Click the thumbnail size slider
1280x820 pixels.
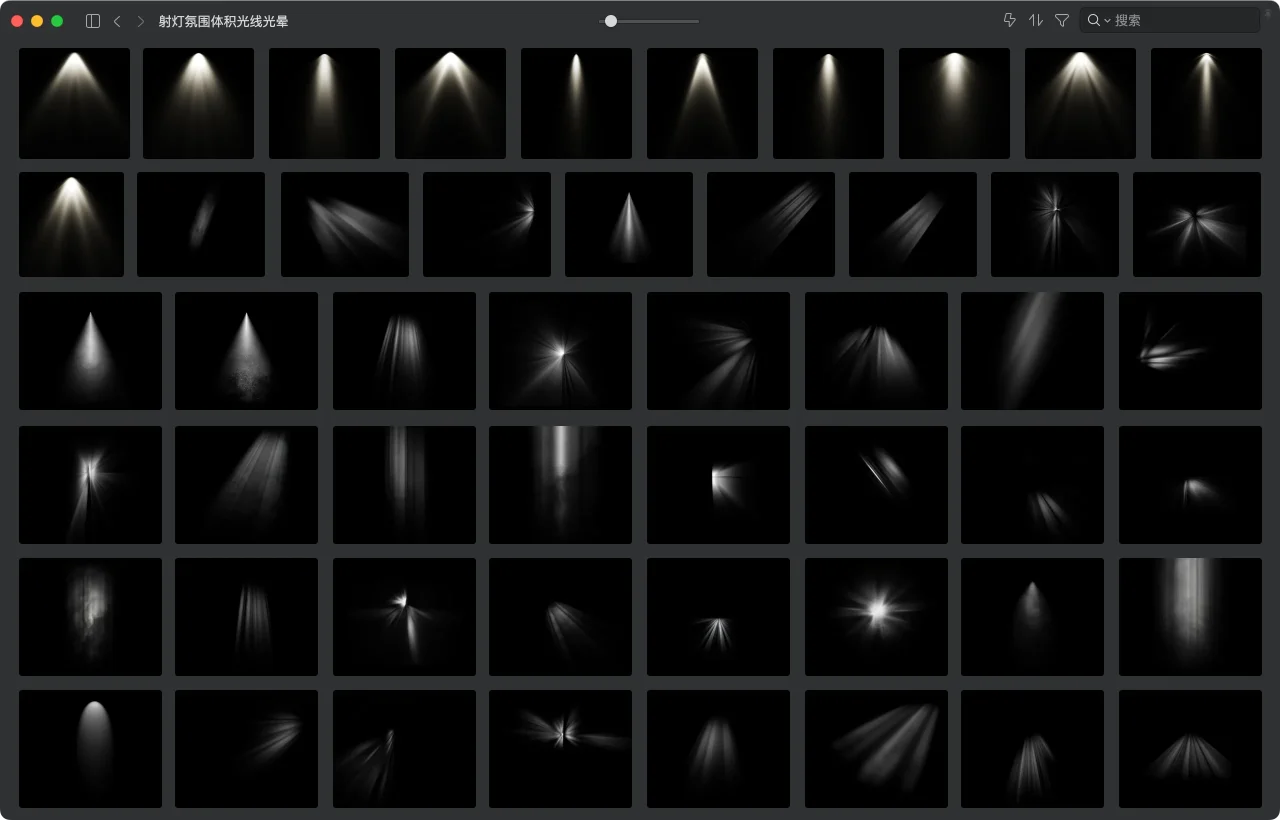coord(649,21)
